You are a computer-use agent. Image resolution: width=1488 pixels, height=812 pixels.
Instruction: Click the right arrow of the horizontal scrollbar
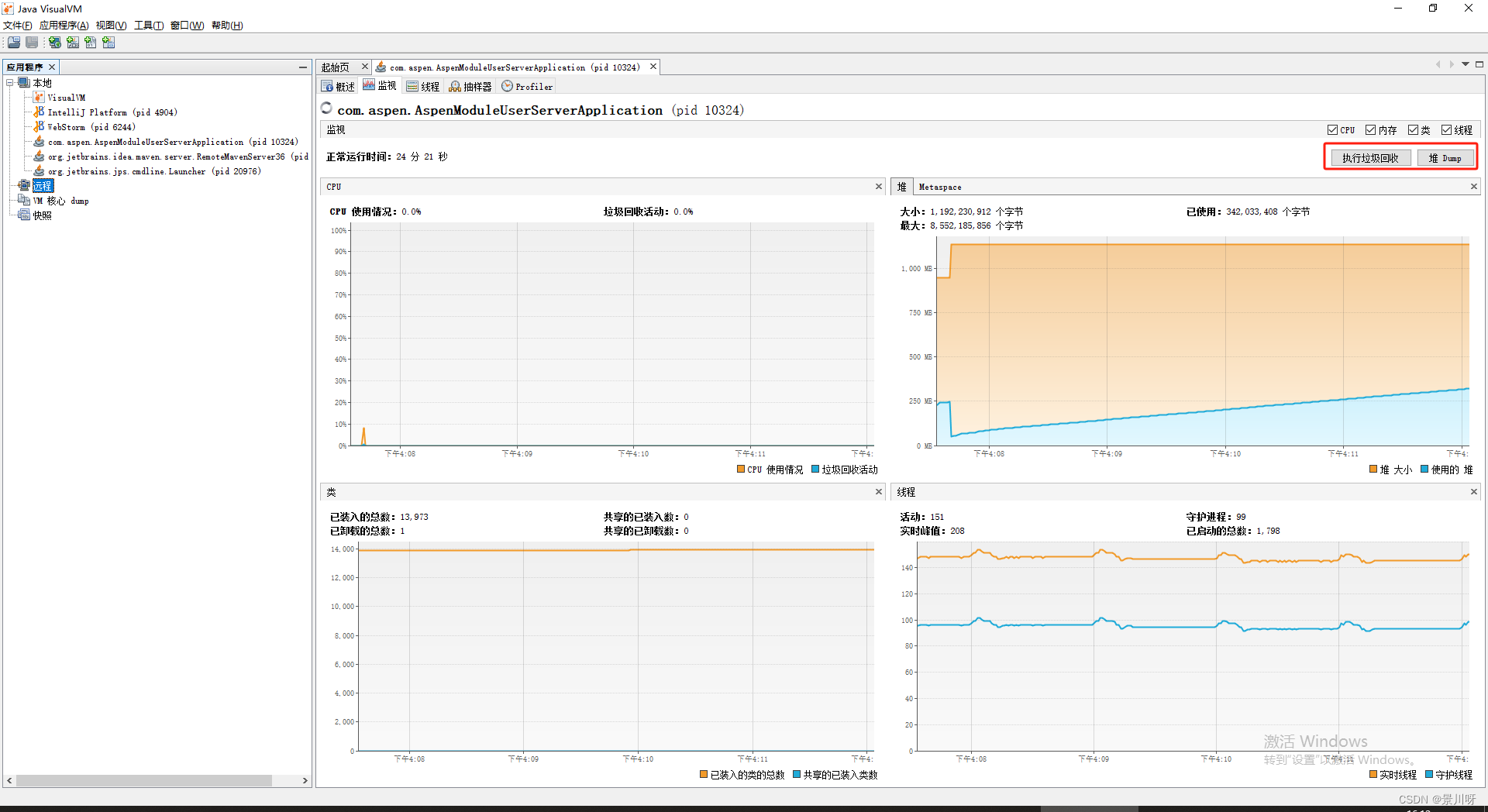(x=305, y=781)
